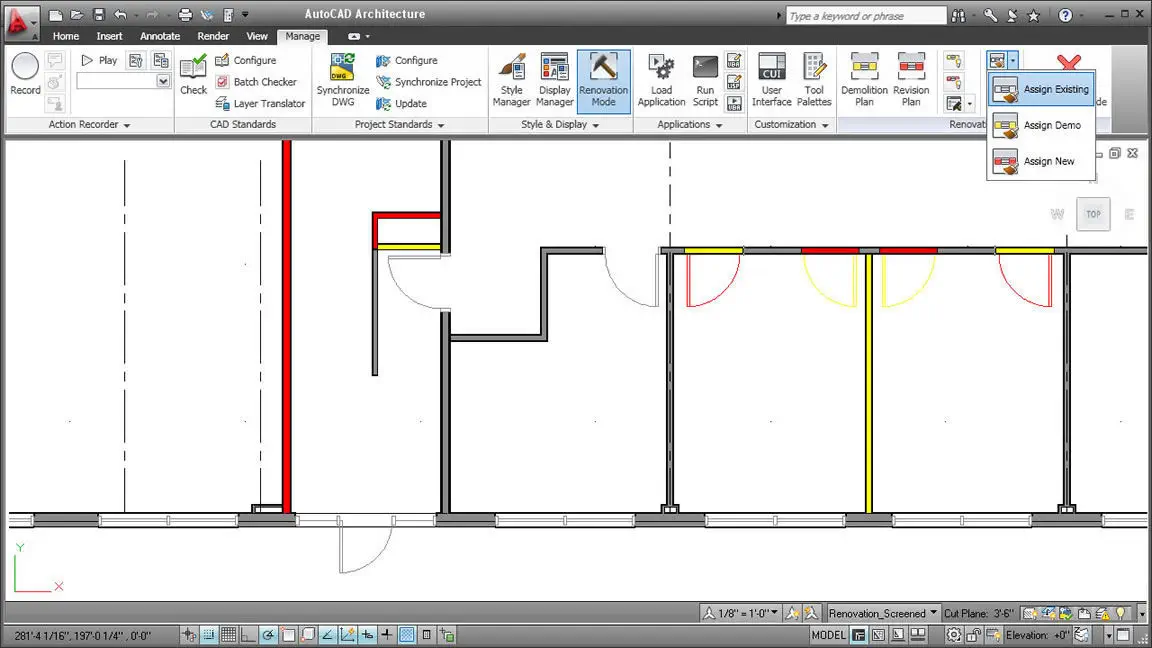Launch the Load Application tool
The image size is (1152, 648).
click(661, 80)
